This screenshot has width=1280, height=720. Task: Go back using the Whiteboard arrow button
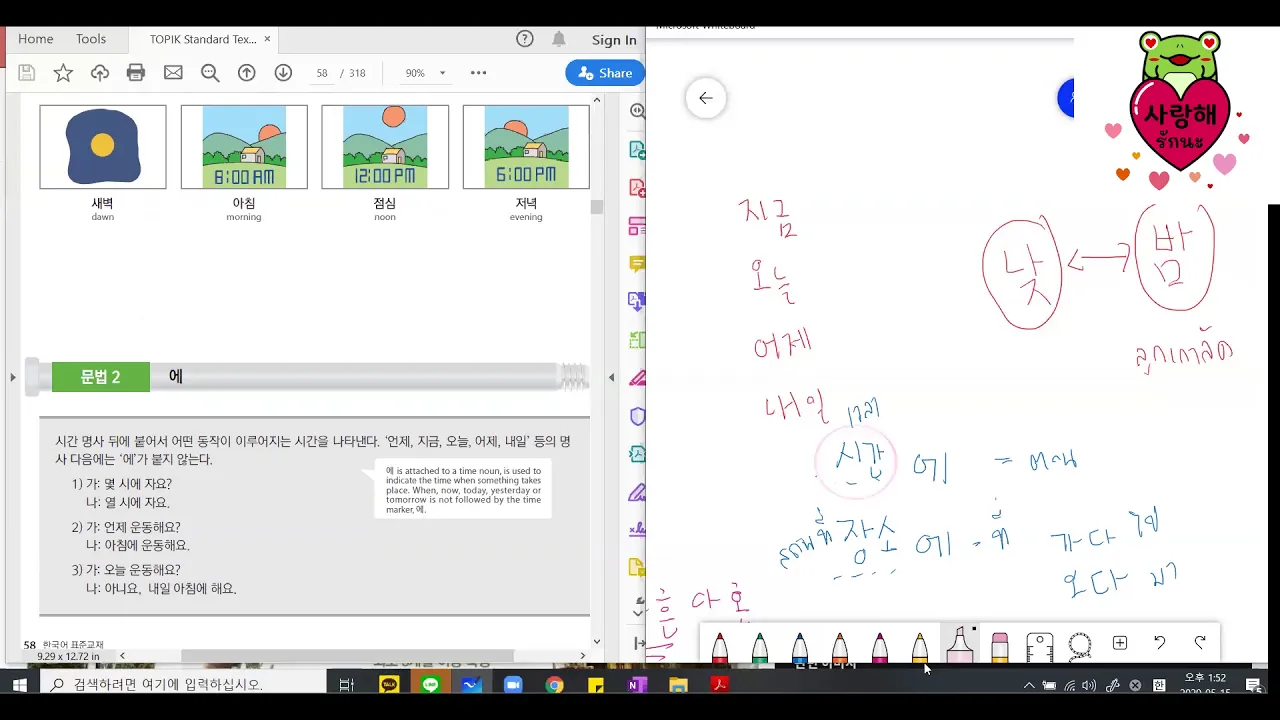pos(706,98)
